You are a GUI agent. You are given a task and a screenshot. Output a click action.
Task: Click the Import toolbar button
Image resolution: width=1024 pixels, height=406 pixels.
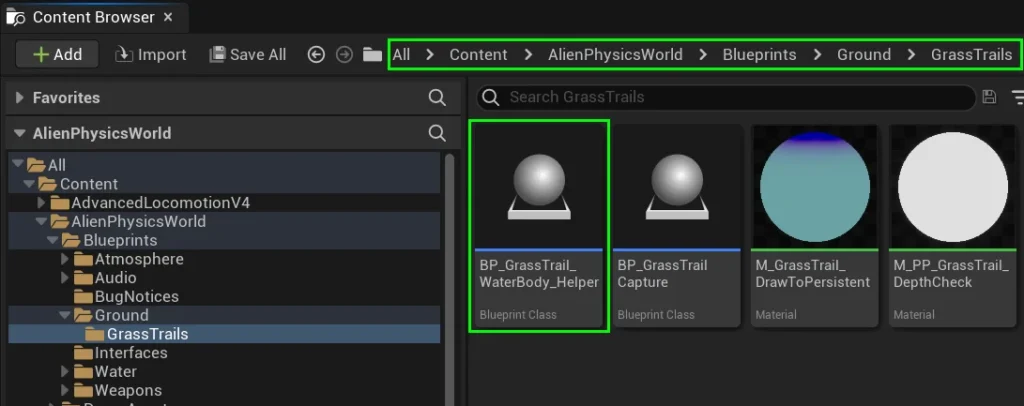click(151, 55)
